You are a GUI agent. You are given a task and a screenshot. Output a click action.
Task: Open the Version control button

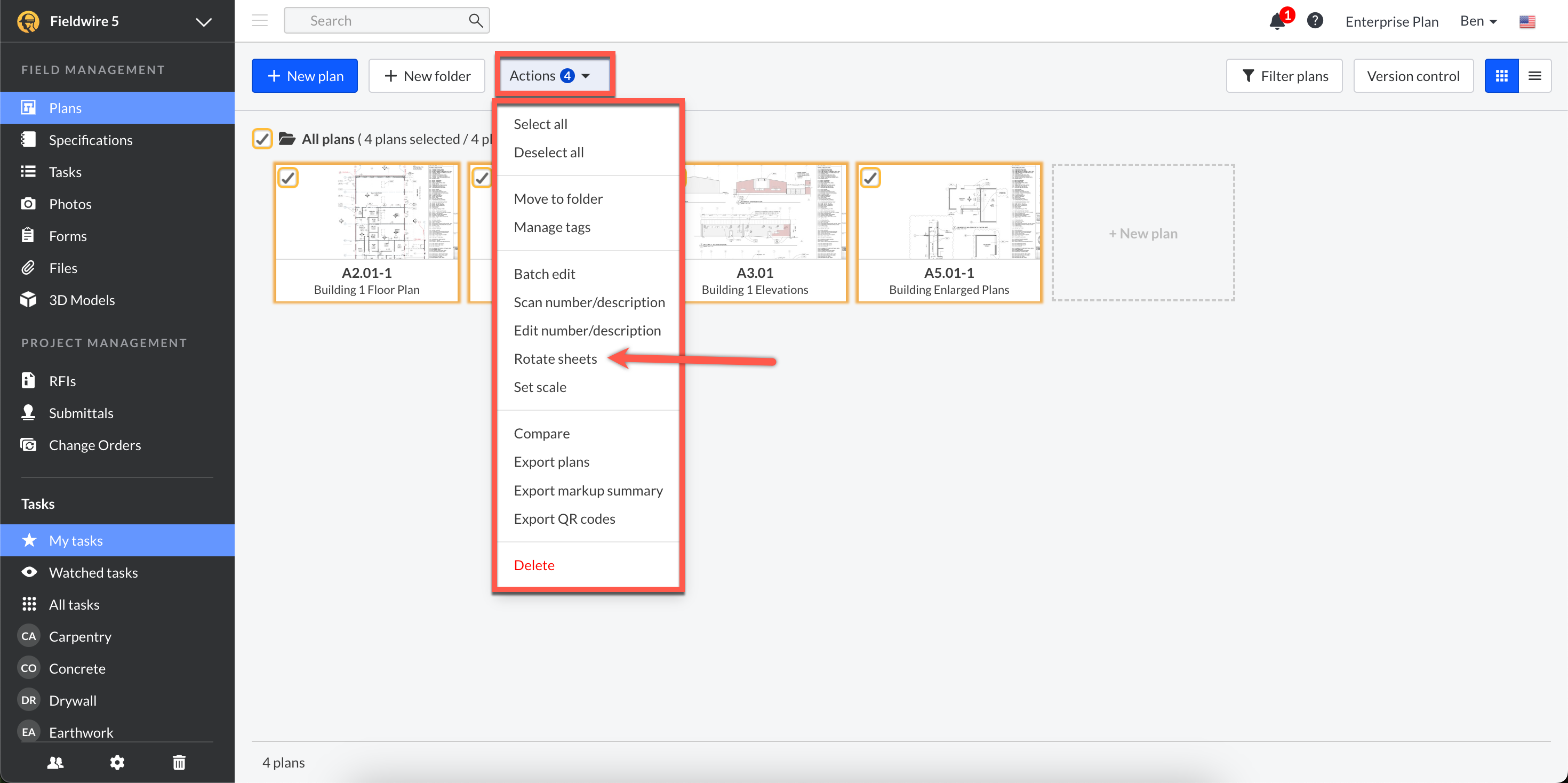click(1413, 76)
